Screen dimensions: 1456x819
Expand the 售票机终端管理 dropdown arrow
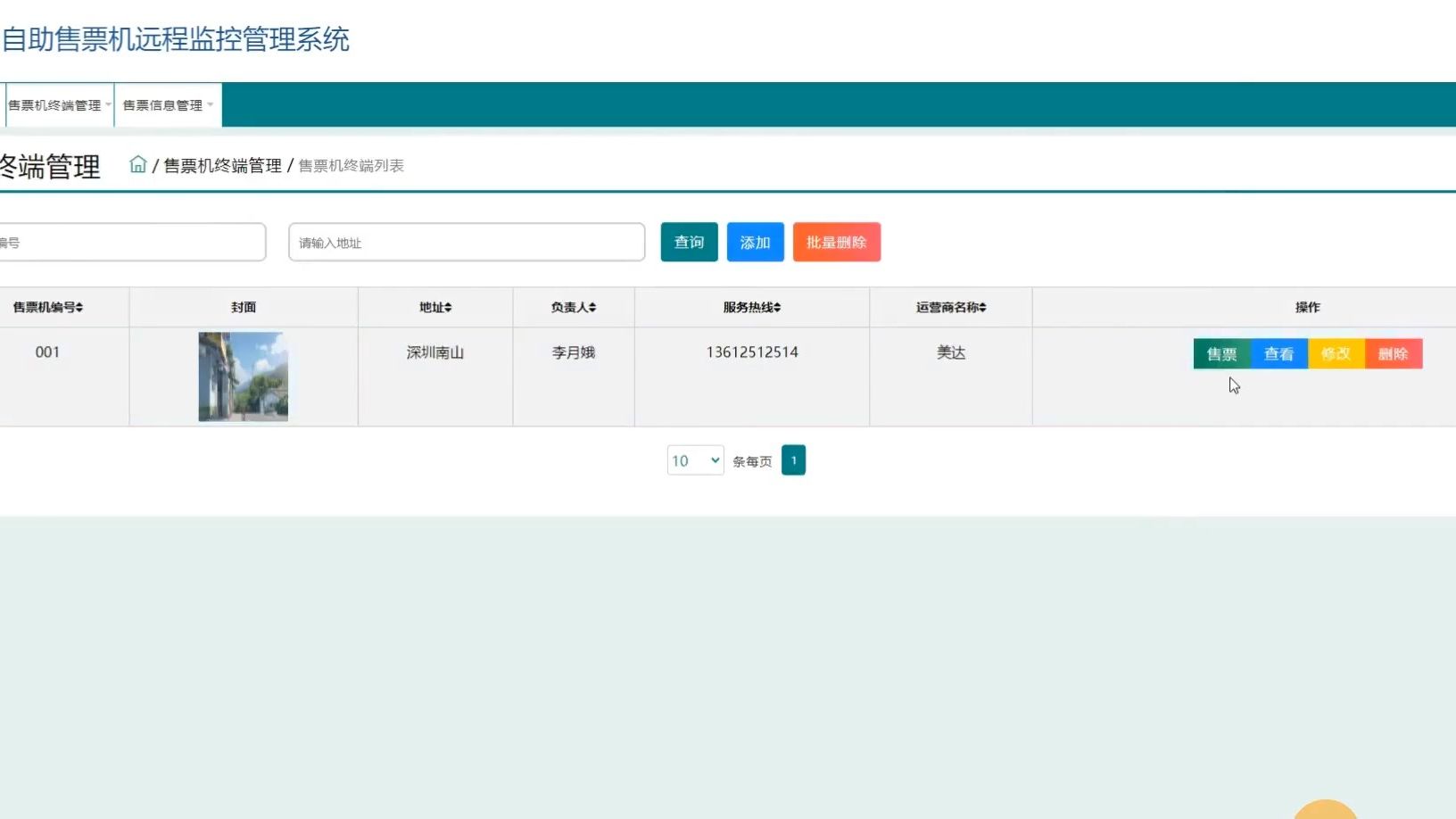click(x=109, y=104)
